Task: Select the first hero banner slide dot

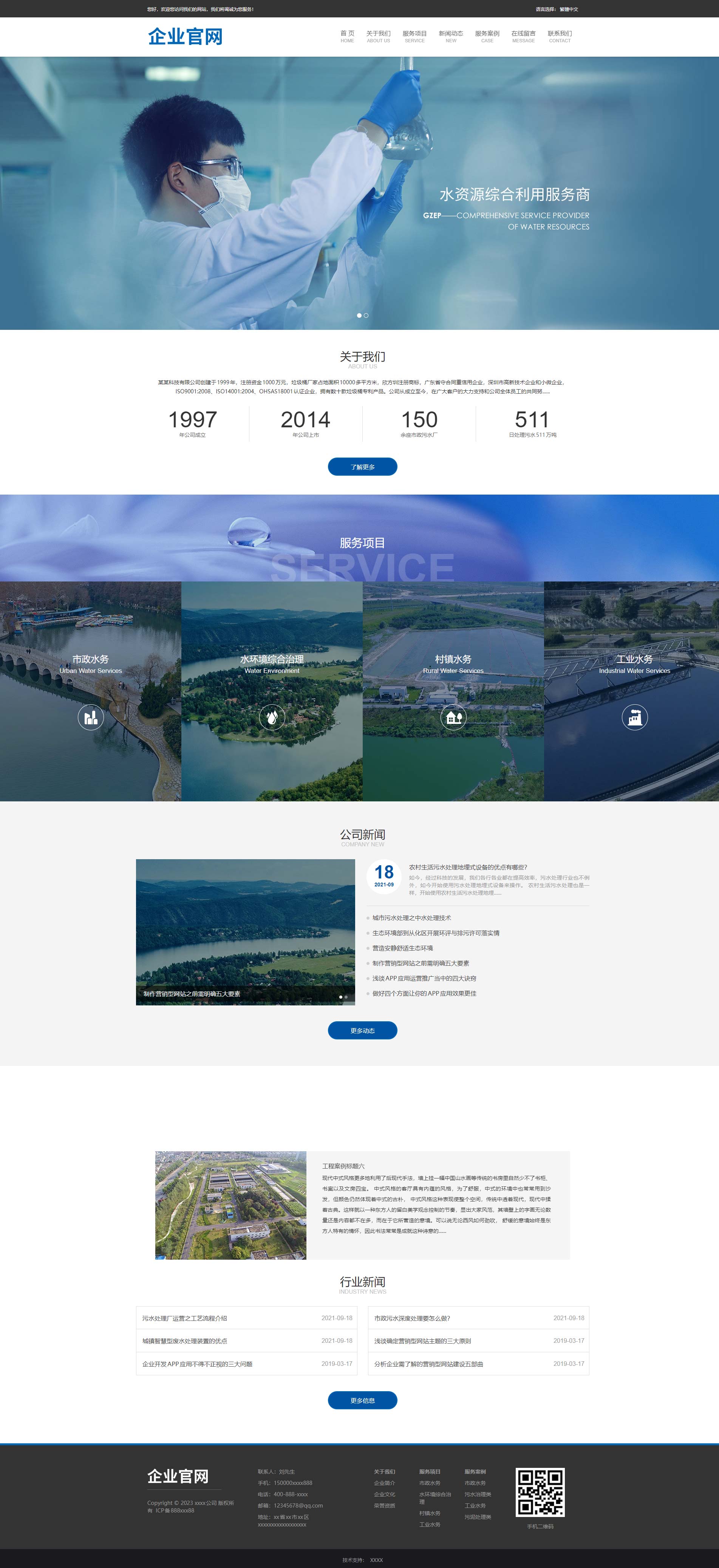Action: (x=359, y=315)
